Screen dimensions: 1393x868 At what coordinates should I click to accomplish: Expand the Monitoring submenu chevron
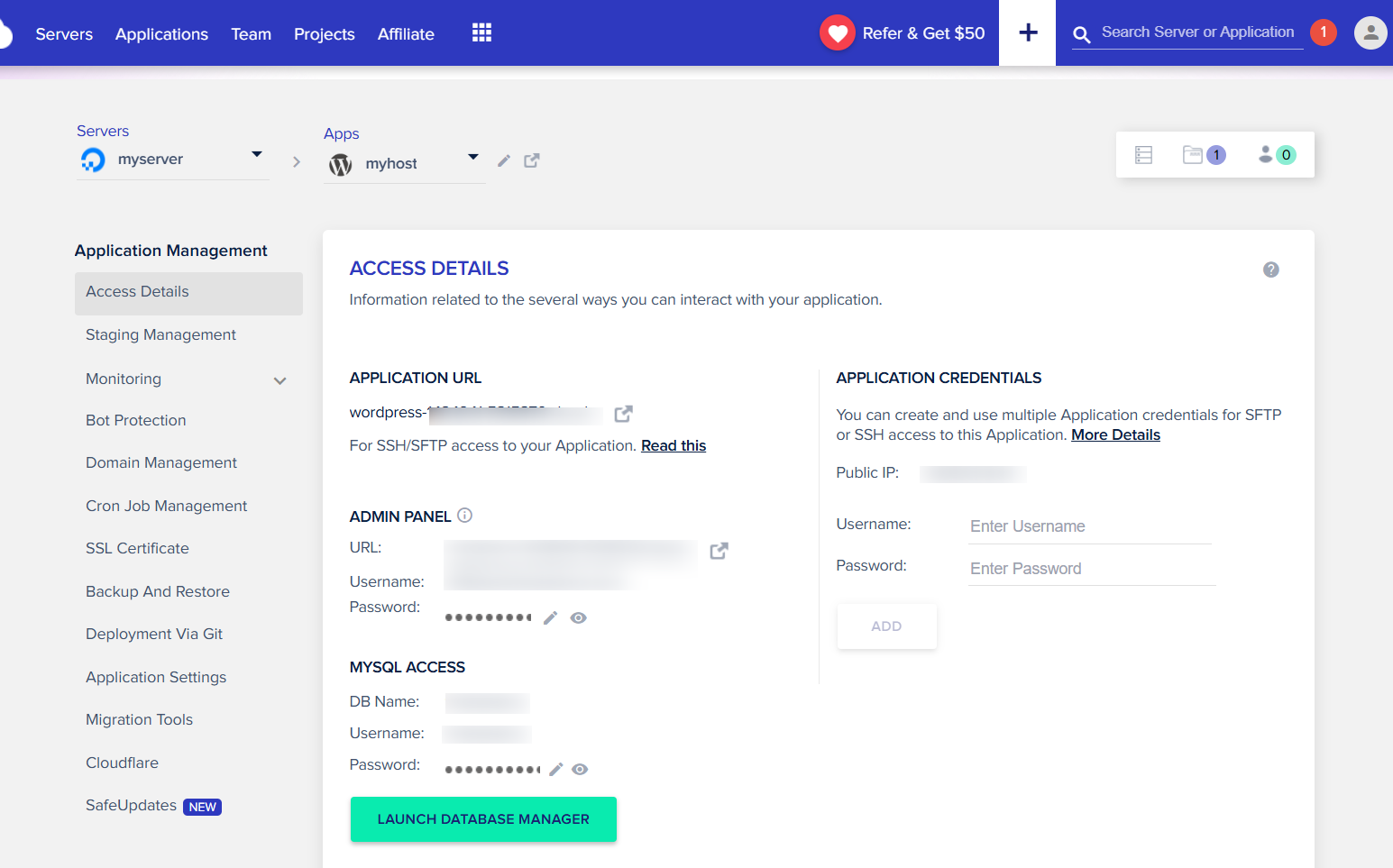tap(280, 380)
